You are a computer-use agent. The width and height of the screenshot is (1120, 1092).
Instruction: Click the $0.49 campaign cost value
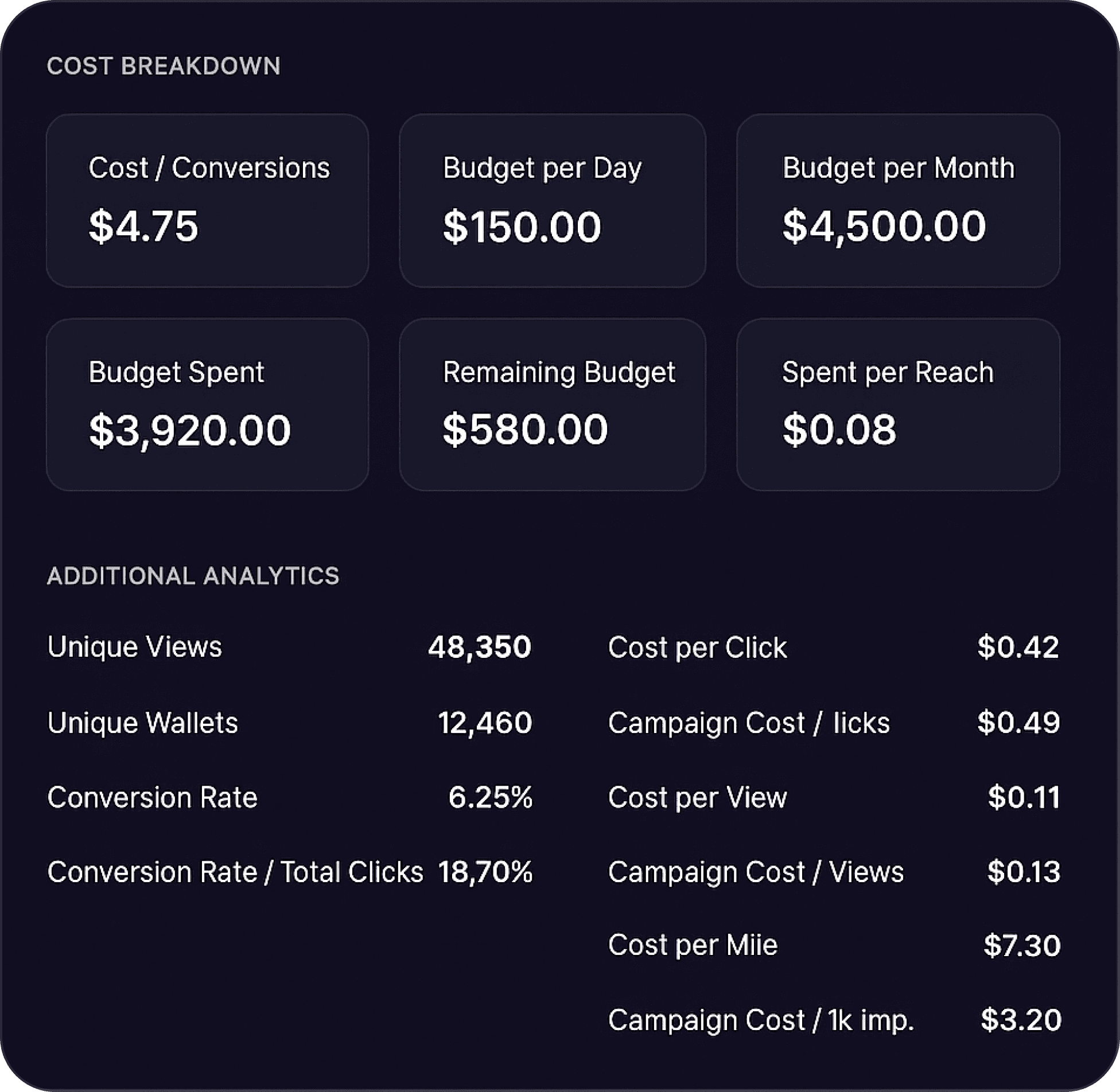tap(1018, 722)
